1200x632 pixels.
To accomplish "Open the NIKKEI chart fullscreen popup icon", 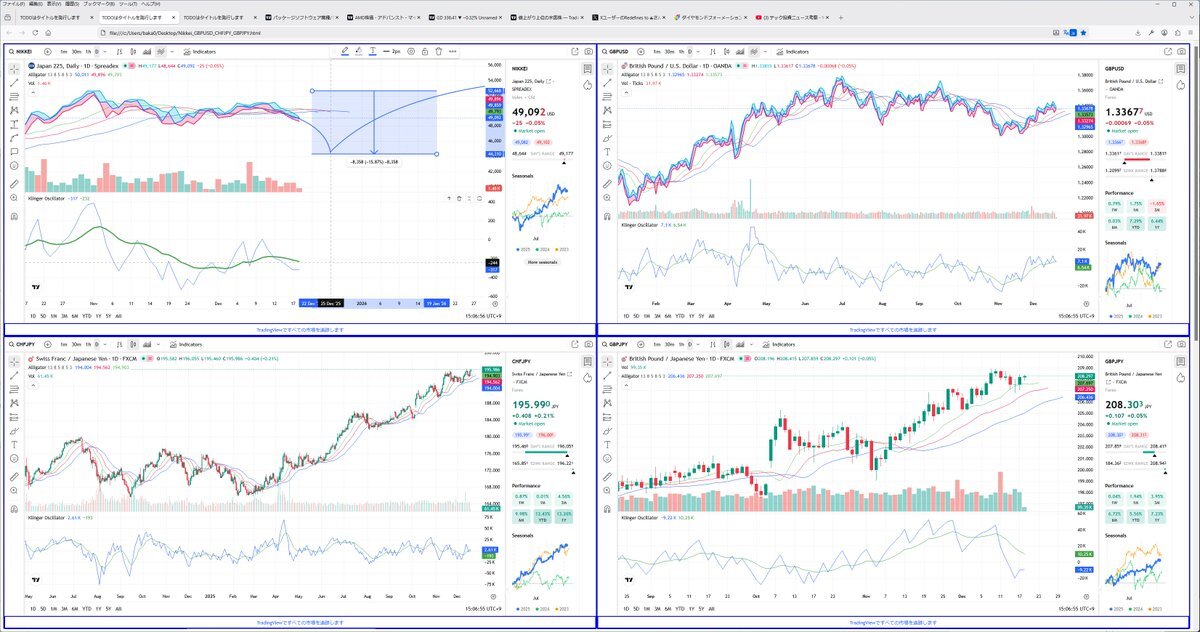I will 574,51.
